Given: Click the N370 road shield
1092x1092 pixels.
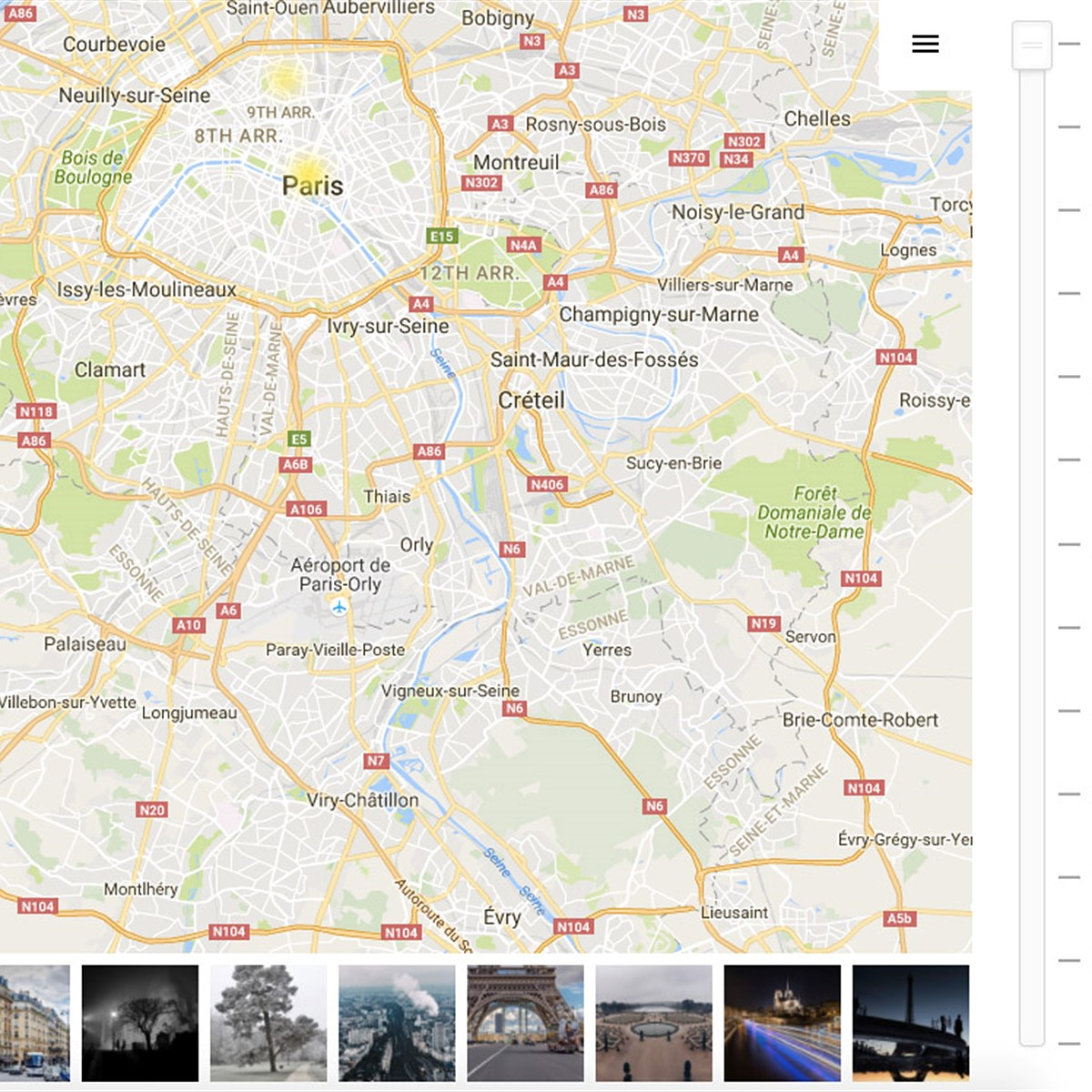Looking at the screenshot, I should click(x=689, y=157).
